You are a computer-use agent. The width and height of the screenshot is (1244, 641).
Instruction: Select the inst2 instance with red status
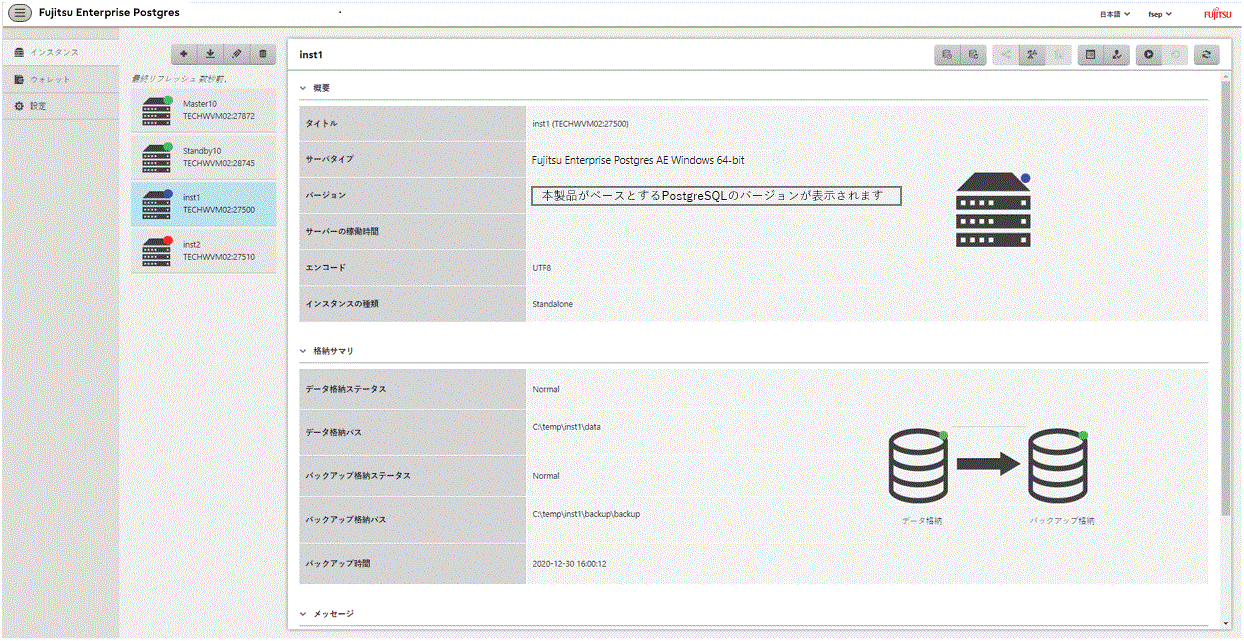pyautogui.click(x=204, y=250)
